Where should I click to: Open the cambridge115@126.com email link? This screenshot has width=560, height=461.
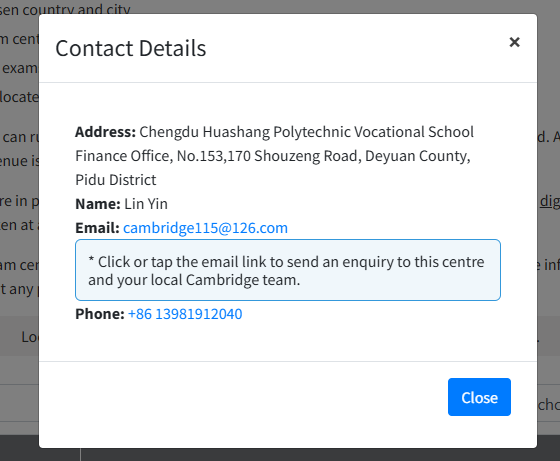pyautogui.click(x=205, y=228)
